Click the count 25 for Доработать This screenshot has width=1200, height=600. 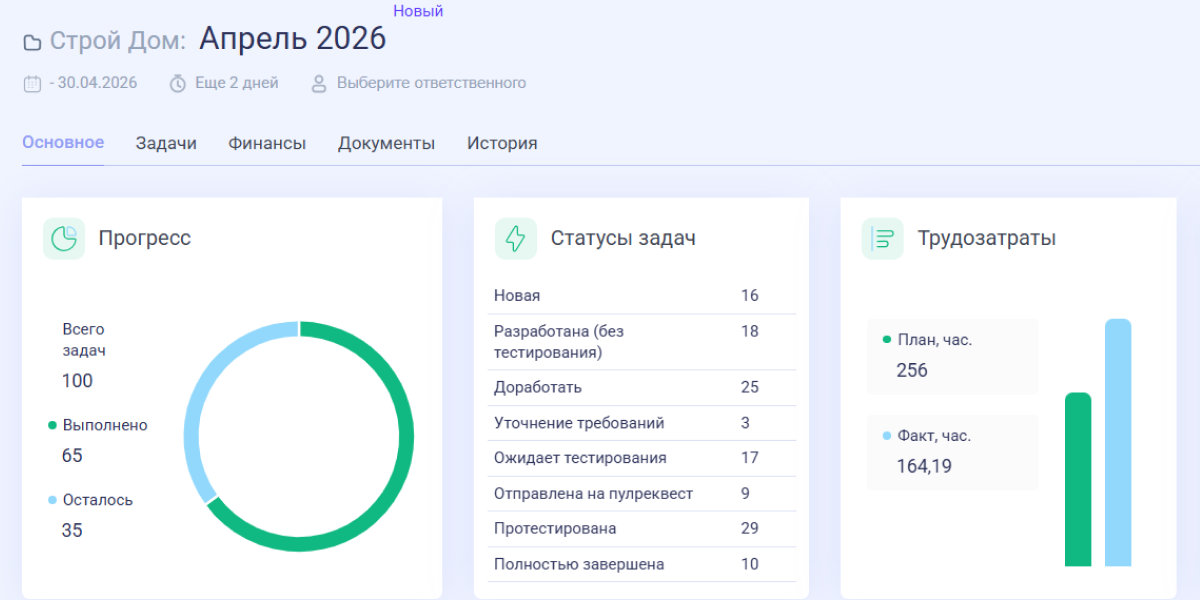click(750, 387)
